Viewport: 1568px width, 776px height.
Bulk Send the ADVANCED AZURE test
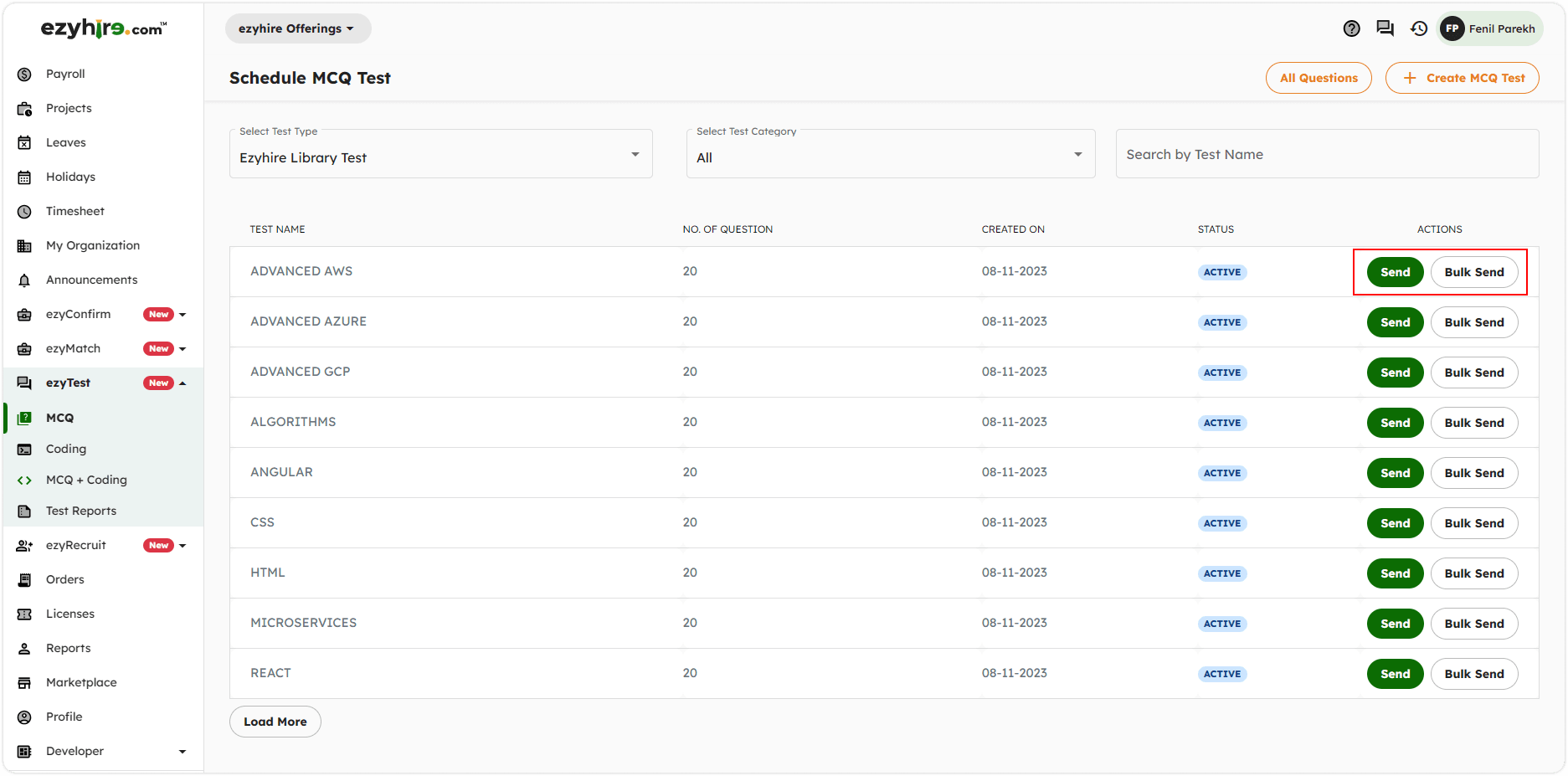[x=1474, y=322]
